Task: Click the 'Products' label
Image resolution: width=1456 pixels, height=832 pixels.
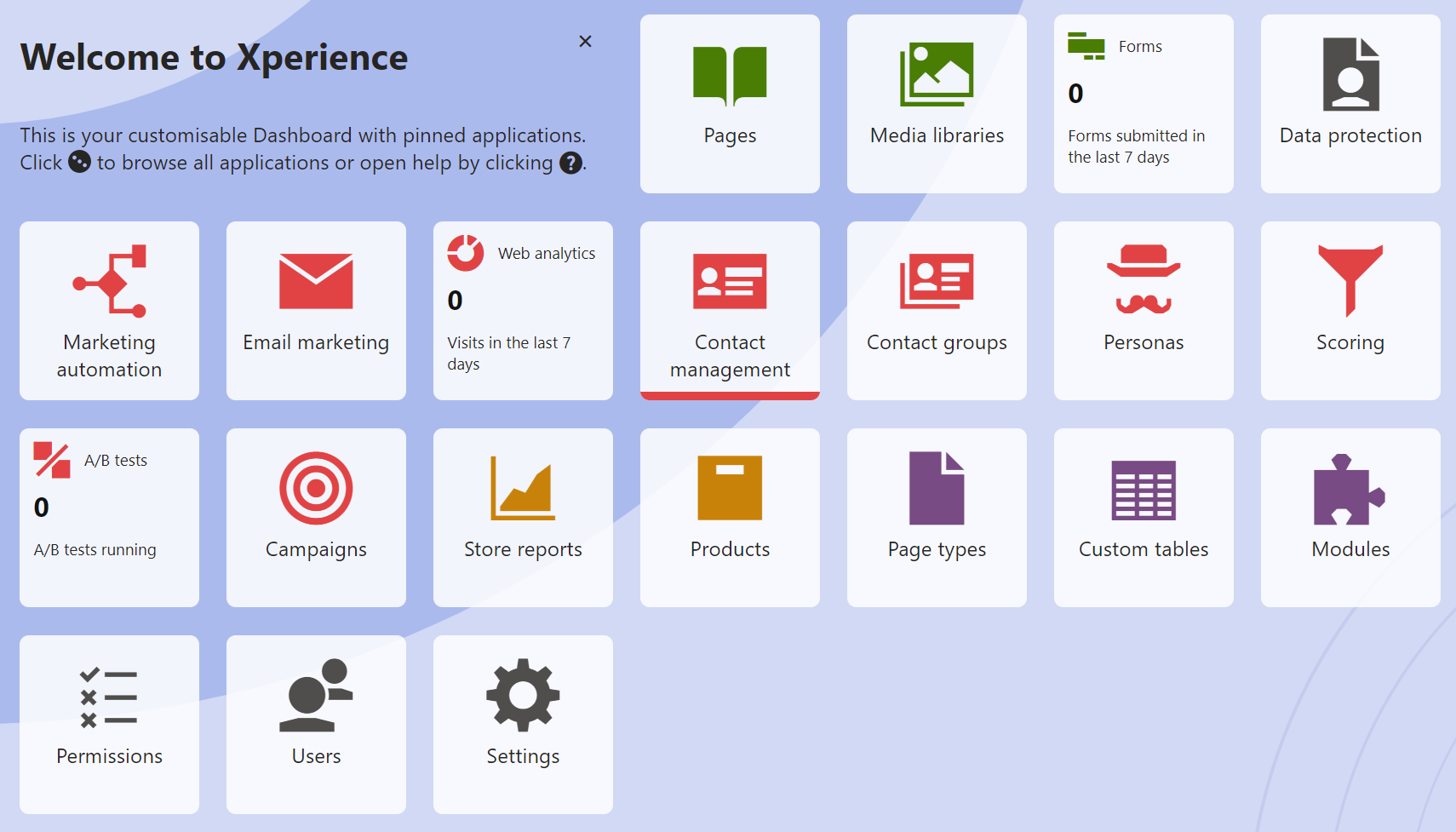Action: point(730,549)
